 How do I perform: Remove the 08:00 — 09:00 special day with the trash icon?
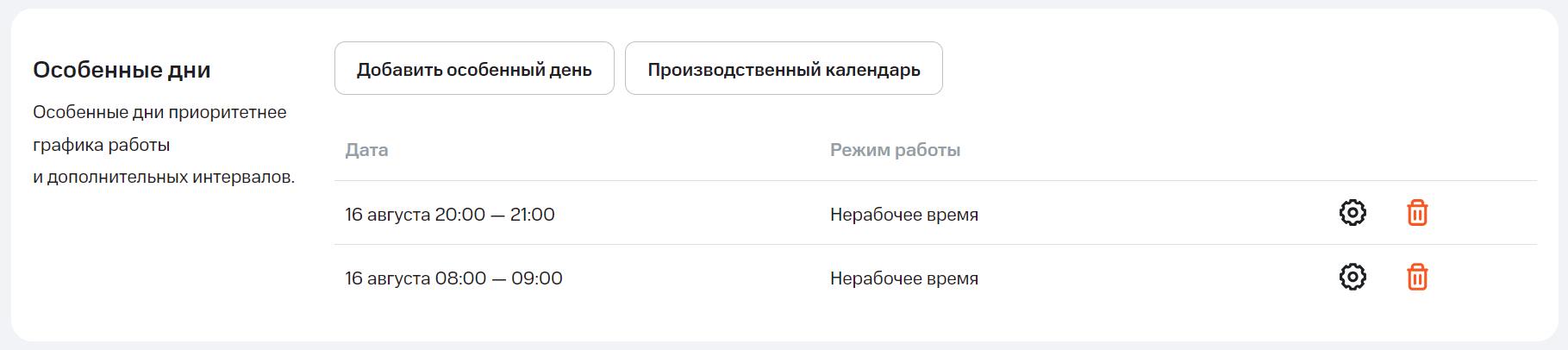pos(1417,277)
